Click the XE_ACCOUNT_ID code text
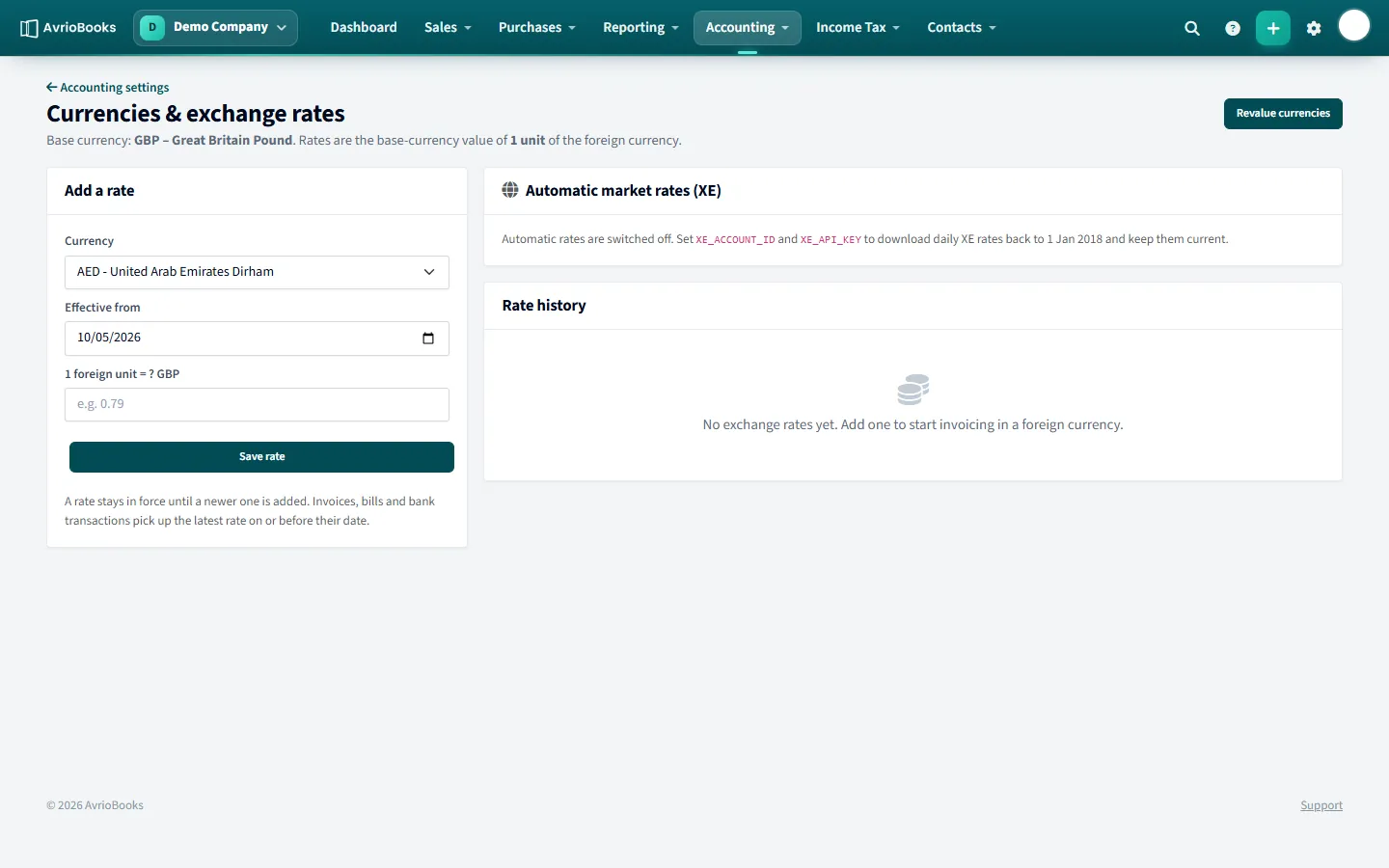 coord(735,240)
